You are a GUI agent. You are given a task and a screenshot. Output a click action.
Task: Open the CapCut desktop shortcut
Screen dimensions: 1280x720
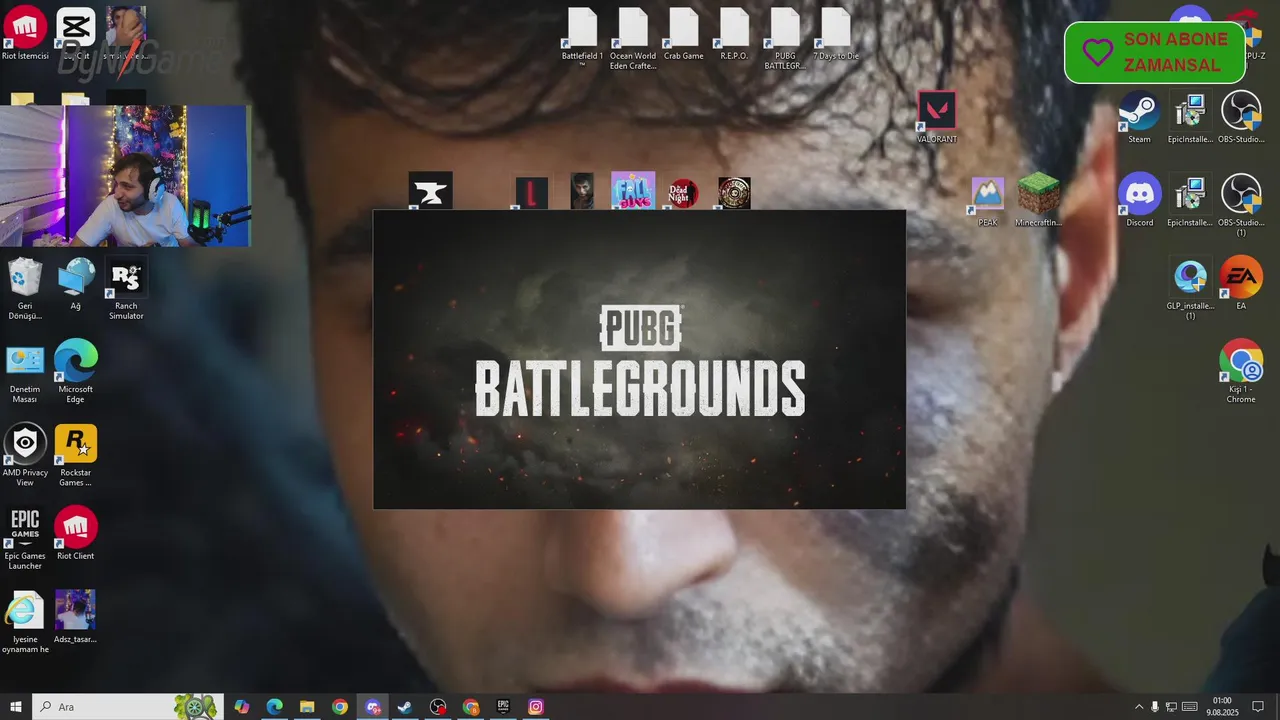[75, 34]
